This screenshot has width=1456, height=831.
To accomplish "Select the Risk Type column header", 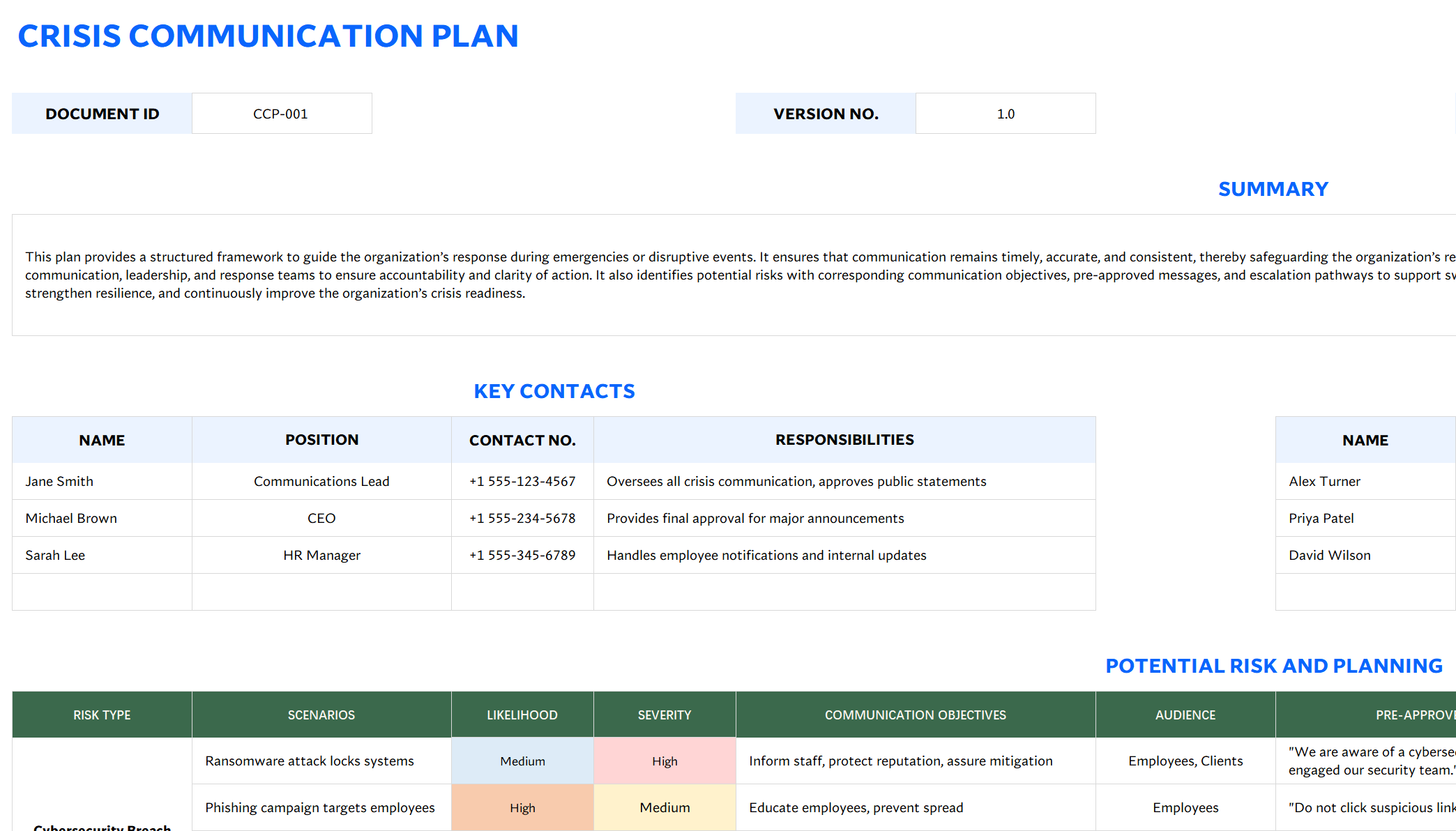I will pos(102,715).
